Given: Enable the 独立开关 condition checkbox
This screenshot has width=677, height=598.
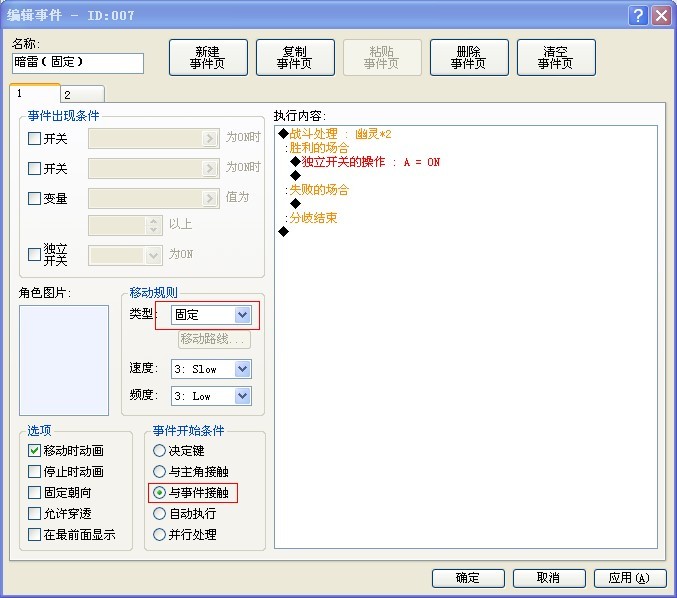Looking at the screenshot, I should pyautogui.click(x=34, y=254).
